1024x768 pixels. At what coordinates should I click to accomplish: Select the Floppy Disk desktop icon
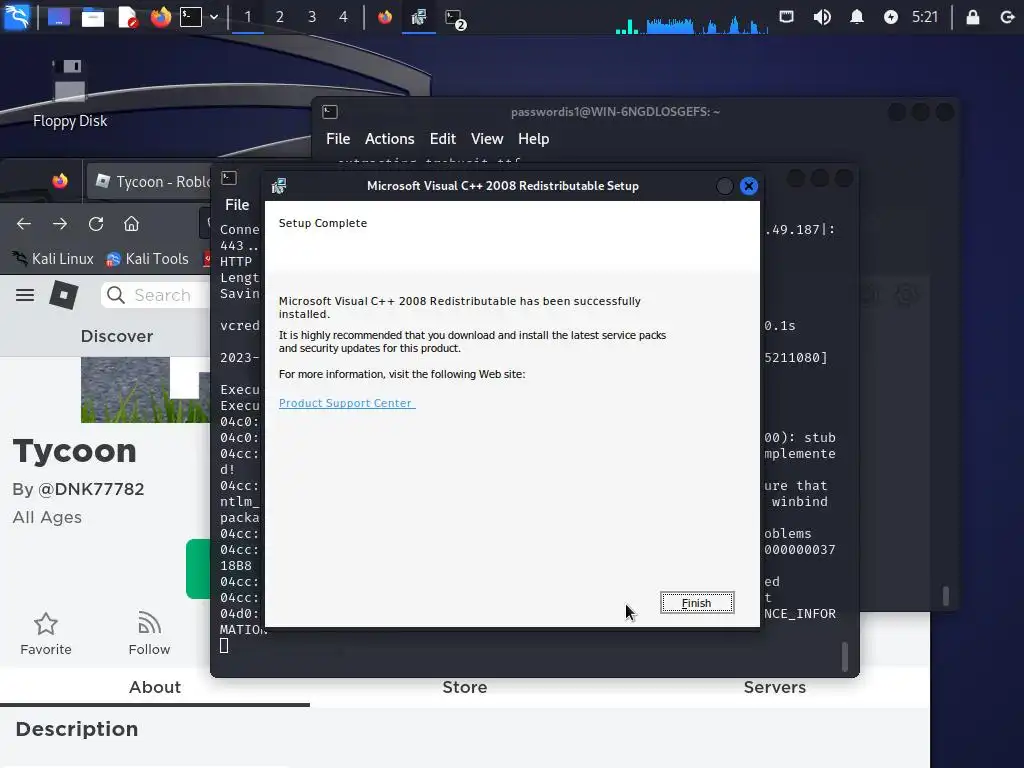tap(70, 93)
